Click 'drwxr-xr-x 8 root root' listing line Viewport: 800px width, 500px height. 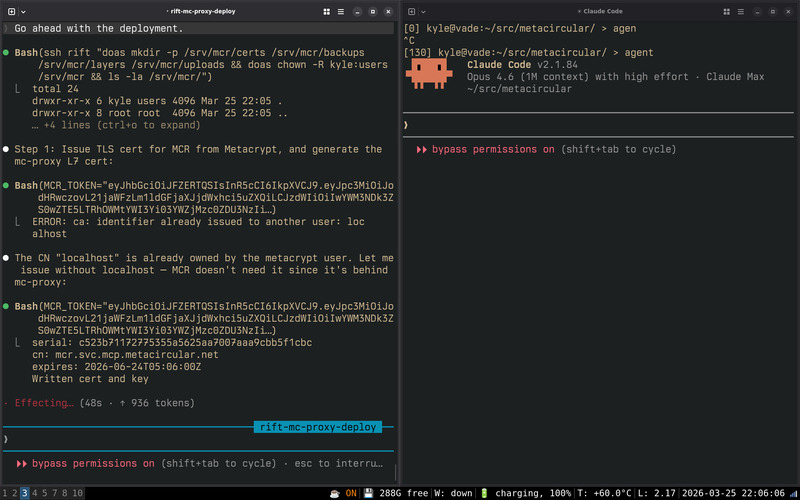160,113
